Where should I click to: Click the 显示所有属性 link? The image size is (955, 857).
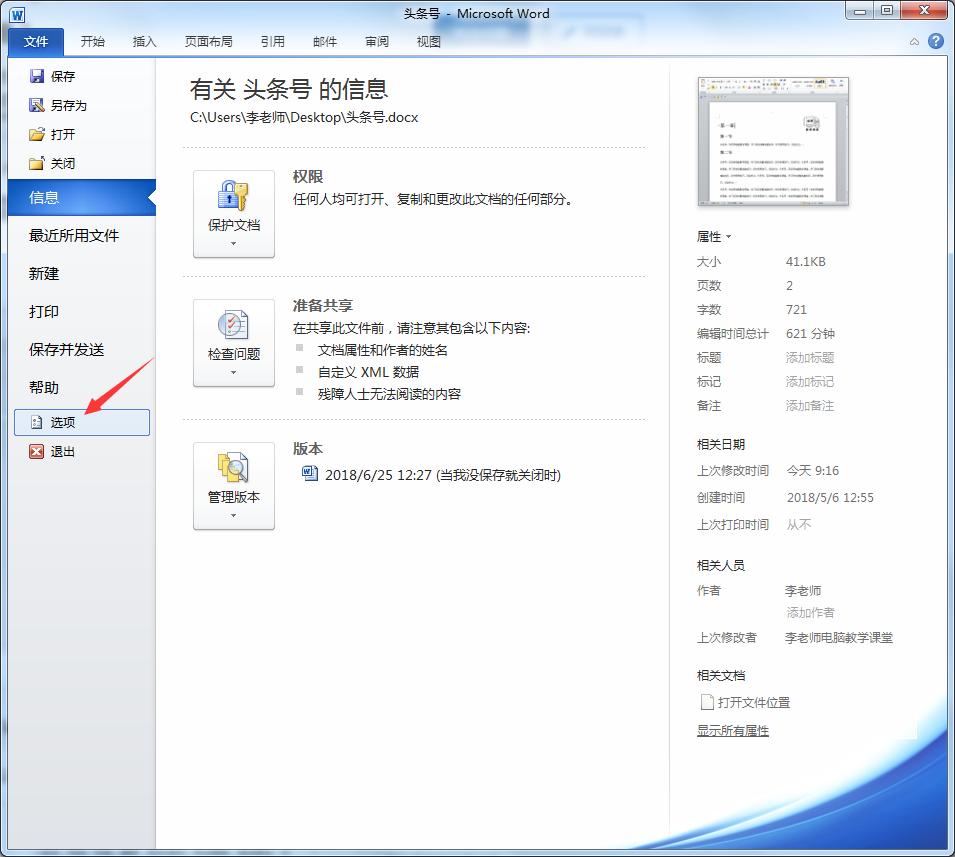[x=733, y=731]
